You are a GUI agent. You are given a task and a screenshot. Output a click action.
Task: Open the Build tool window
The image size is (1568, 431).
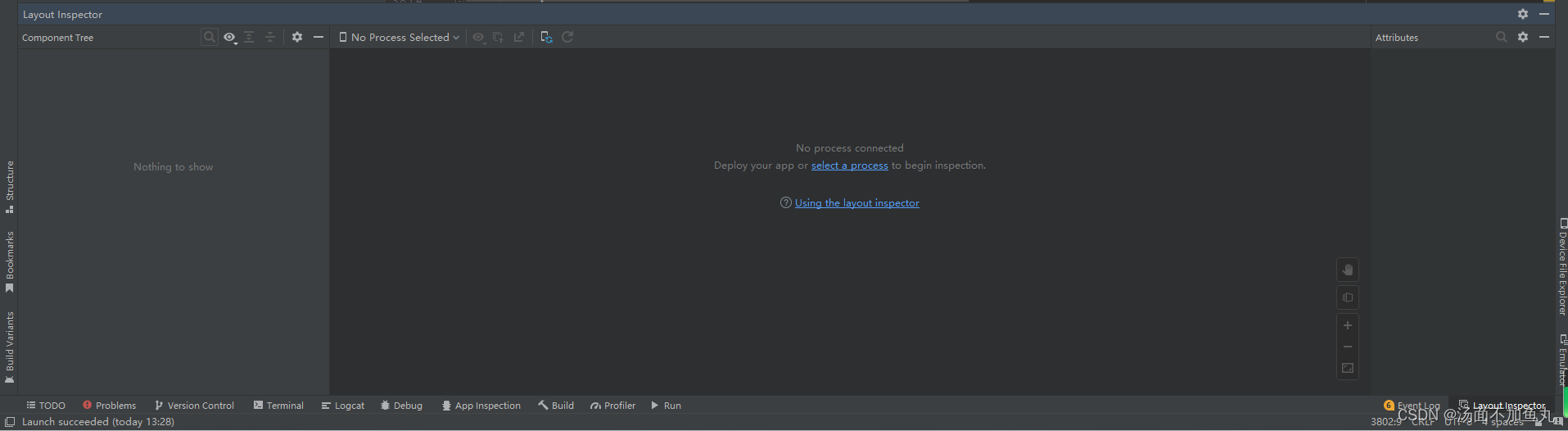click(x=556, y=406)
